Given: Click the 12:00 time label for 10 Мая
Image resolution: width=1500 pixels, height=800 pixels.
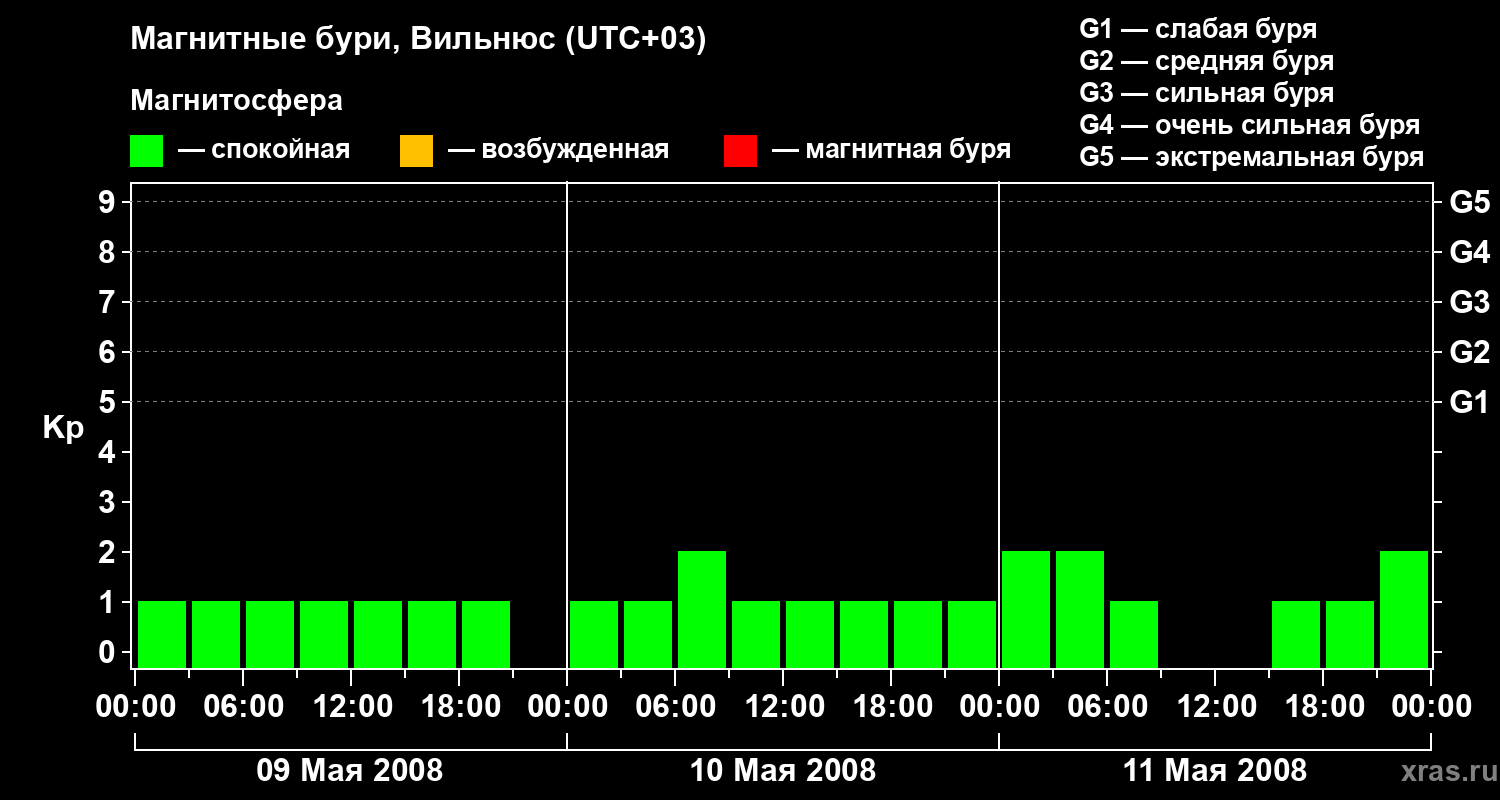Looking at the screenshot, I should coord(783,707).
